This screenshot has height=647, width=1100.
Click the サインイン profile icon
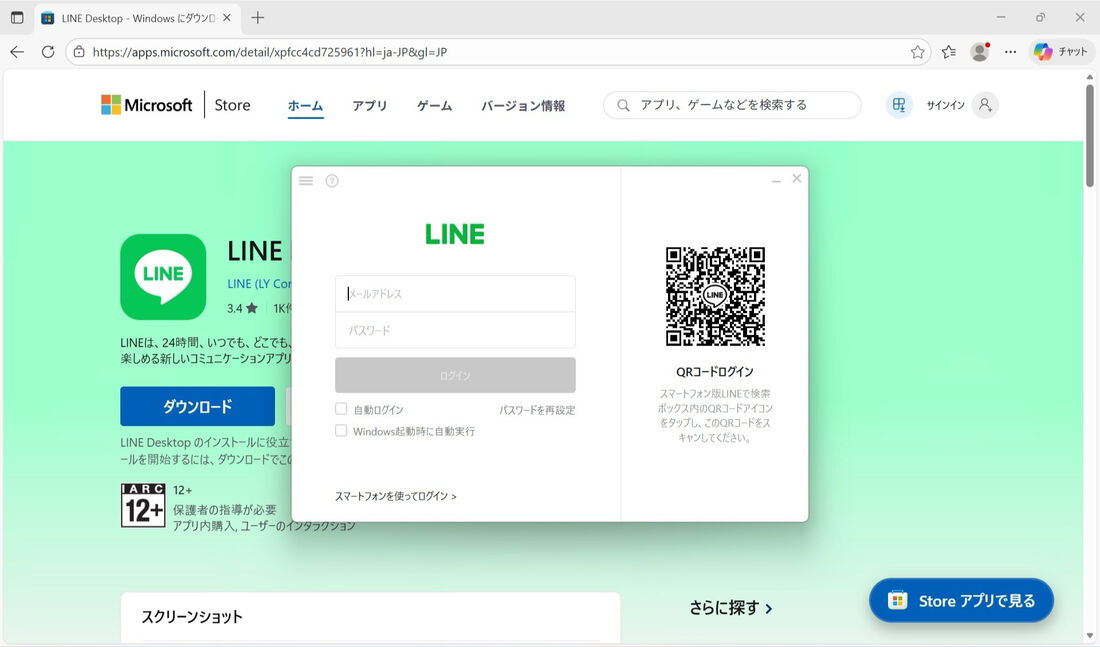tap(984, 105)
